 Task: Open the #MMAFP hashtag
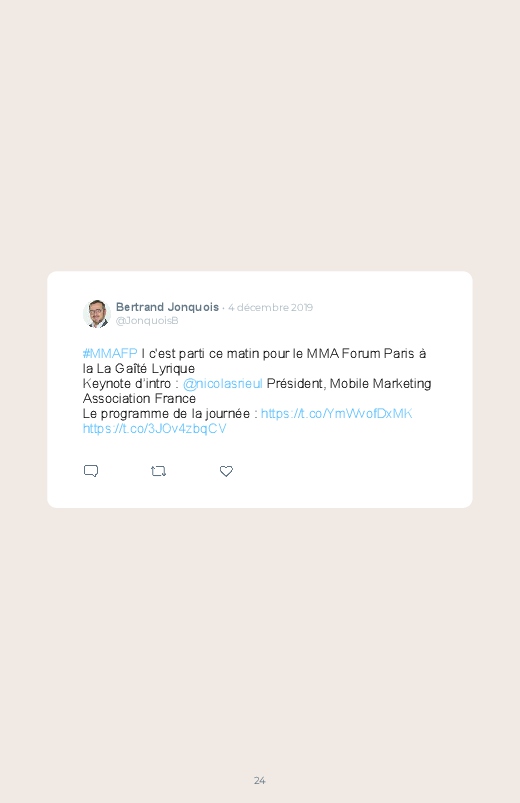110,353
